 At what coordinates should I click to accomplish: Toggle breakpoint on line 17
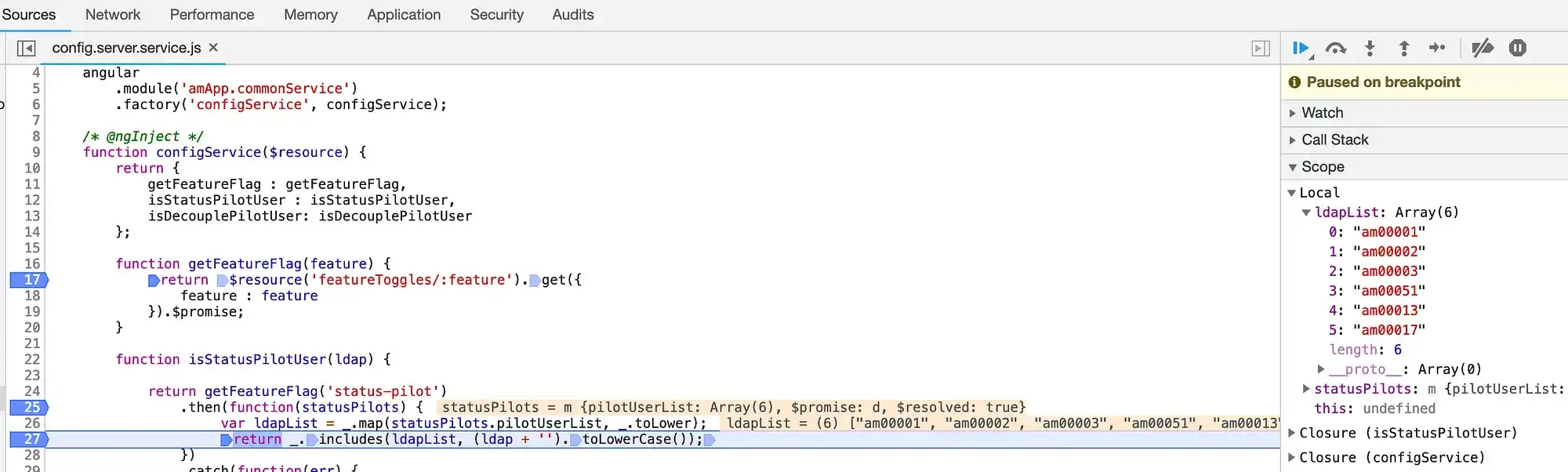pyautogui.click(x=29, y=280)
